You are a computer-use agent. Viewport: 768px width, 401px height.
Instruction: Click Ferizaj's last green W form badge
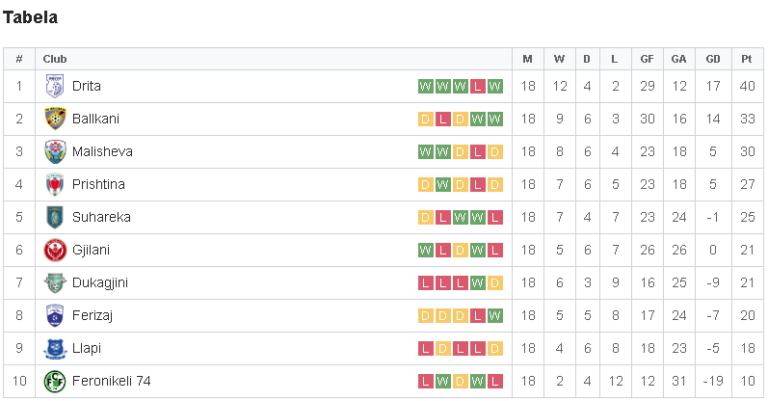pos(495,316)
